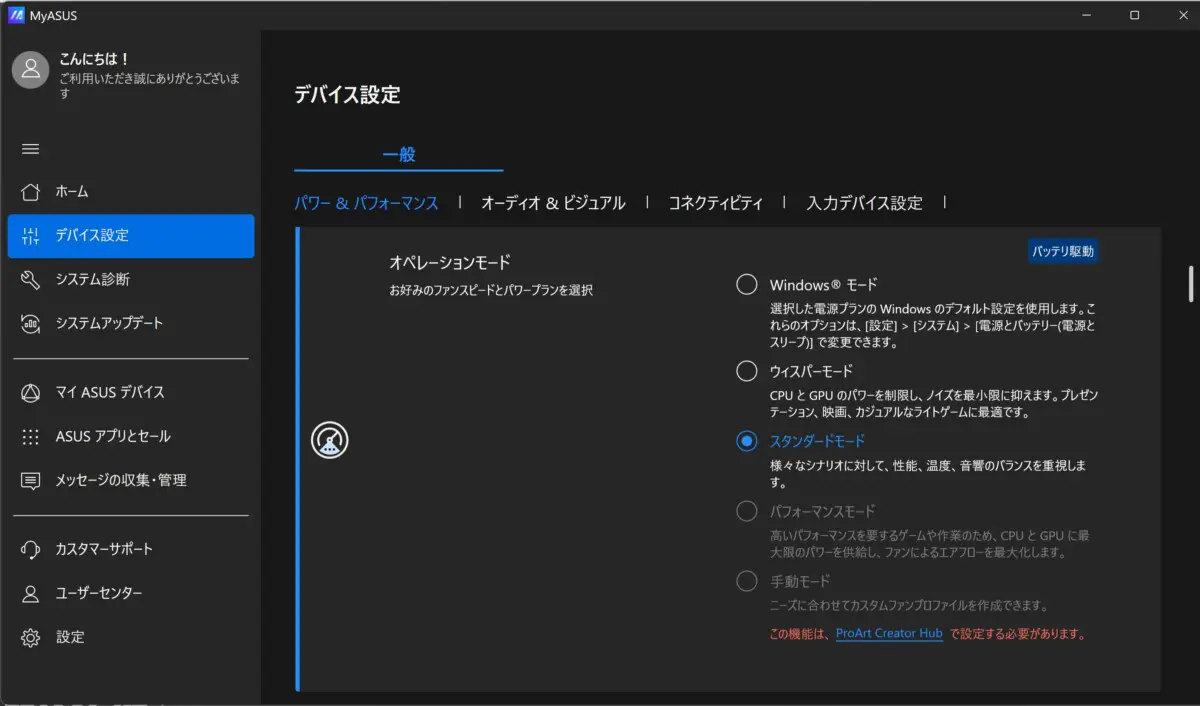1200x706 pixels.
Task: Click the メッセージの収集・管理 message icon
Action: coord(31,481)
